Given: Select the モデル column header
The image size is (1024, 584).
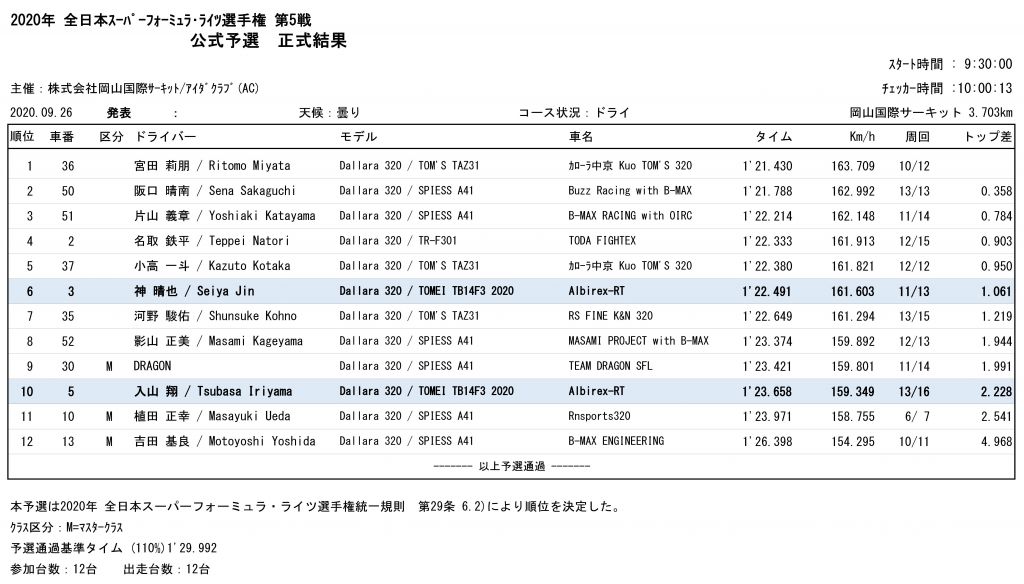Looking at the screenshot, I should tap(359, 137).
